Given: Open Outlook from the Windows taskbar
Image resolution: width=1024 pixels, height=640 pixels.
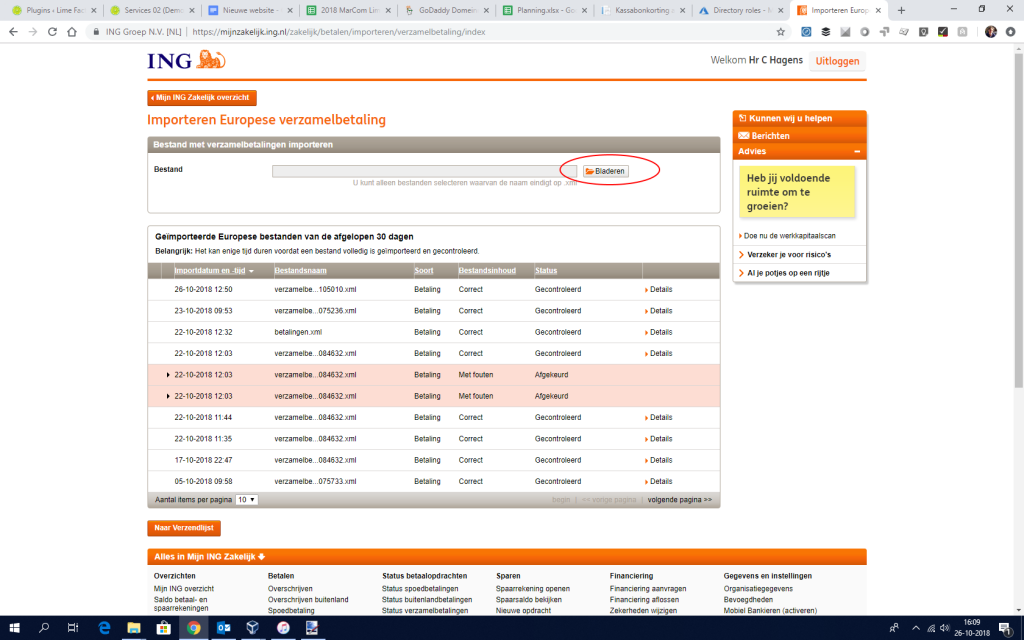Looking at the screenshot, I should coord(223,628).
